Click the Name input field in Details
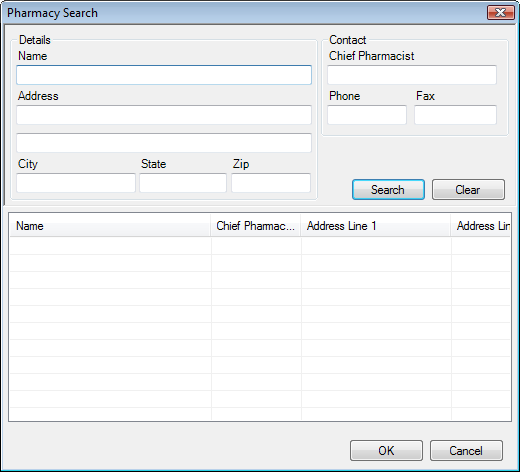 tap(164, 75)
